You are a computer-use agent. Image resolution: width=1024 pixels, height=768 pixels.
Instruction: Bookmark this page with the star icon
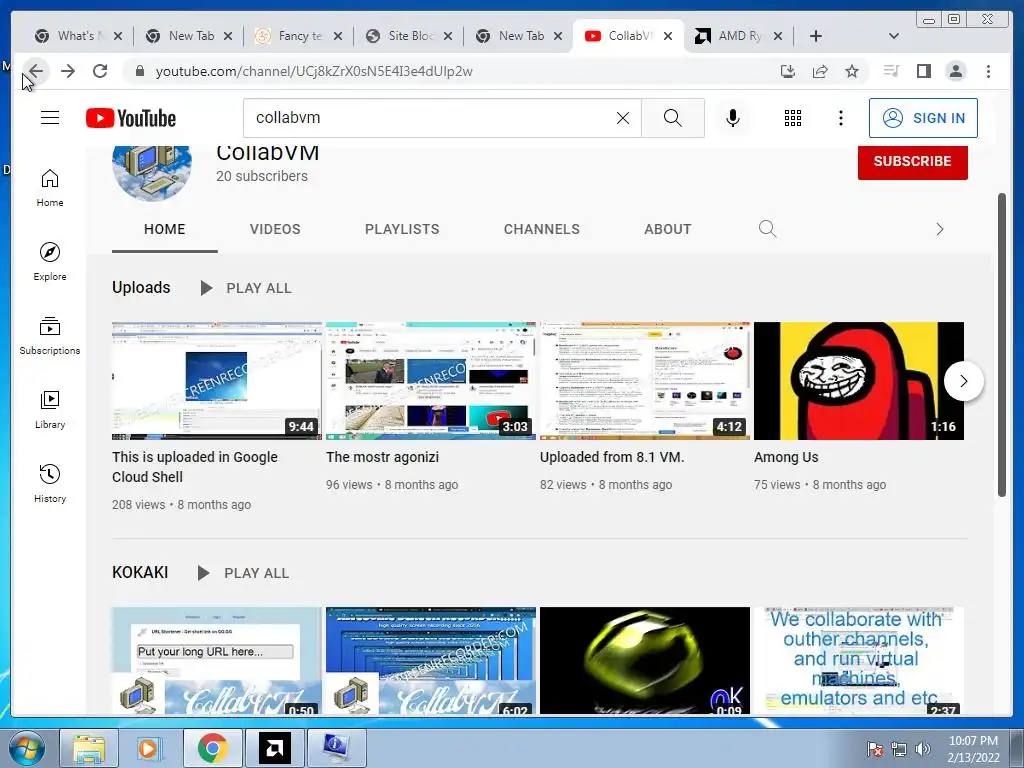click(852, 71)
